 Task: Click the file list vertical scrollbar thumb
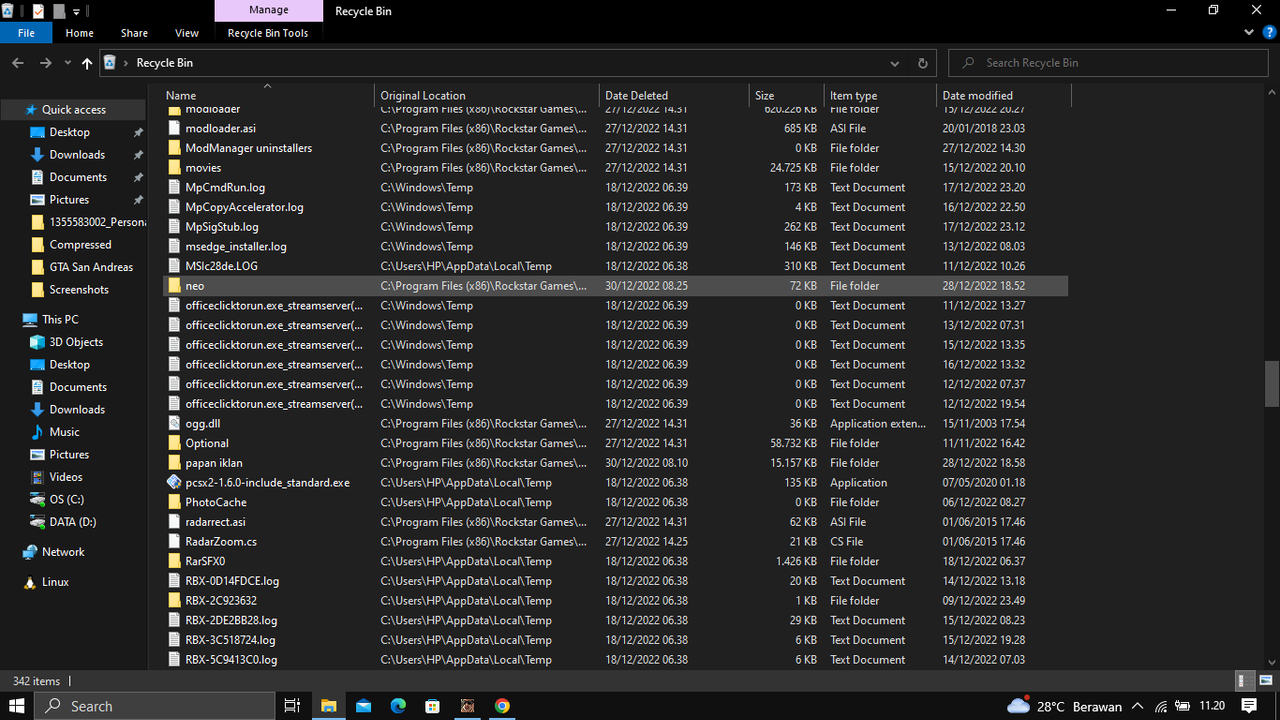[1272, 383]
